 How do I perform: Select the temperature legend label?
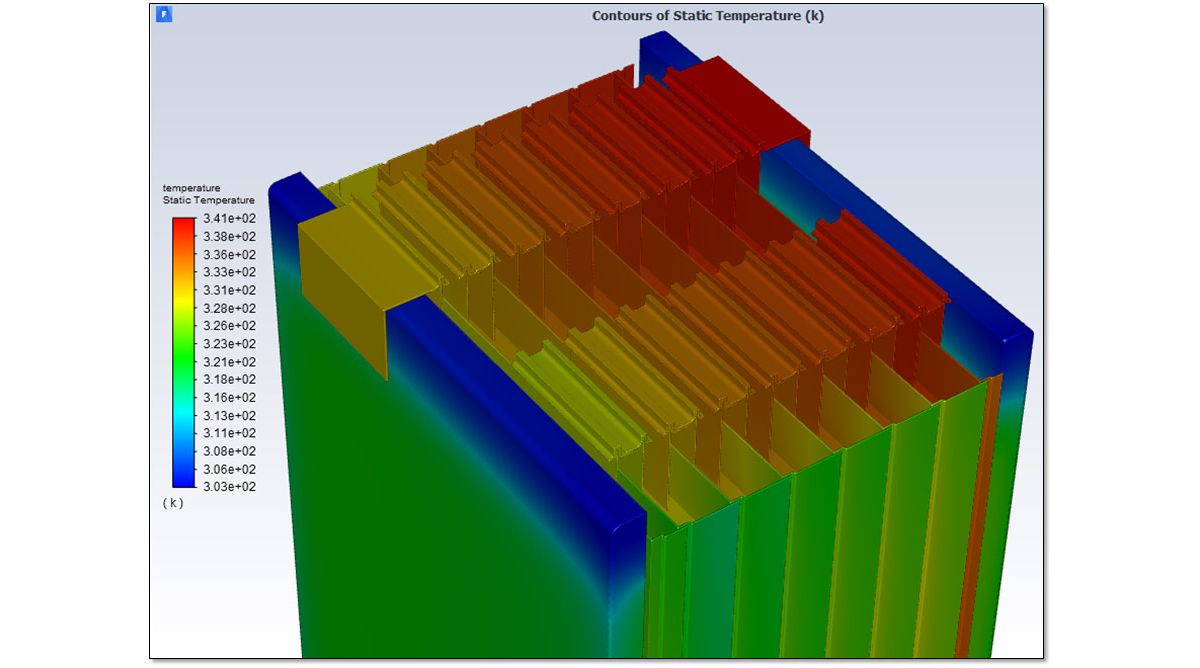(191, 187)
